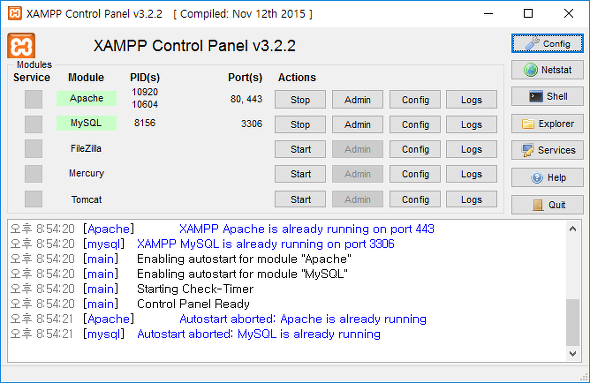Maximize the XAMPP window

[528, 14]
